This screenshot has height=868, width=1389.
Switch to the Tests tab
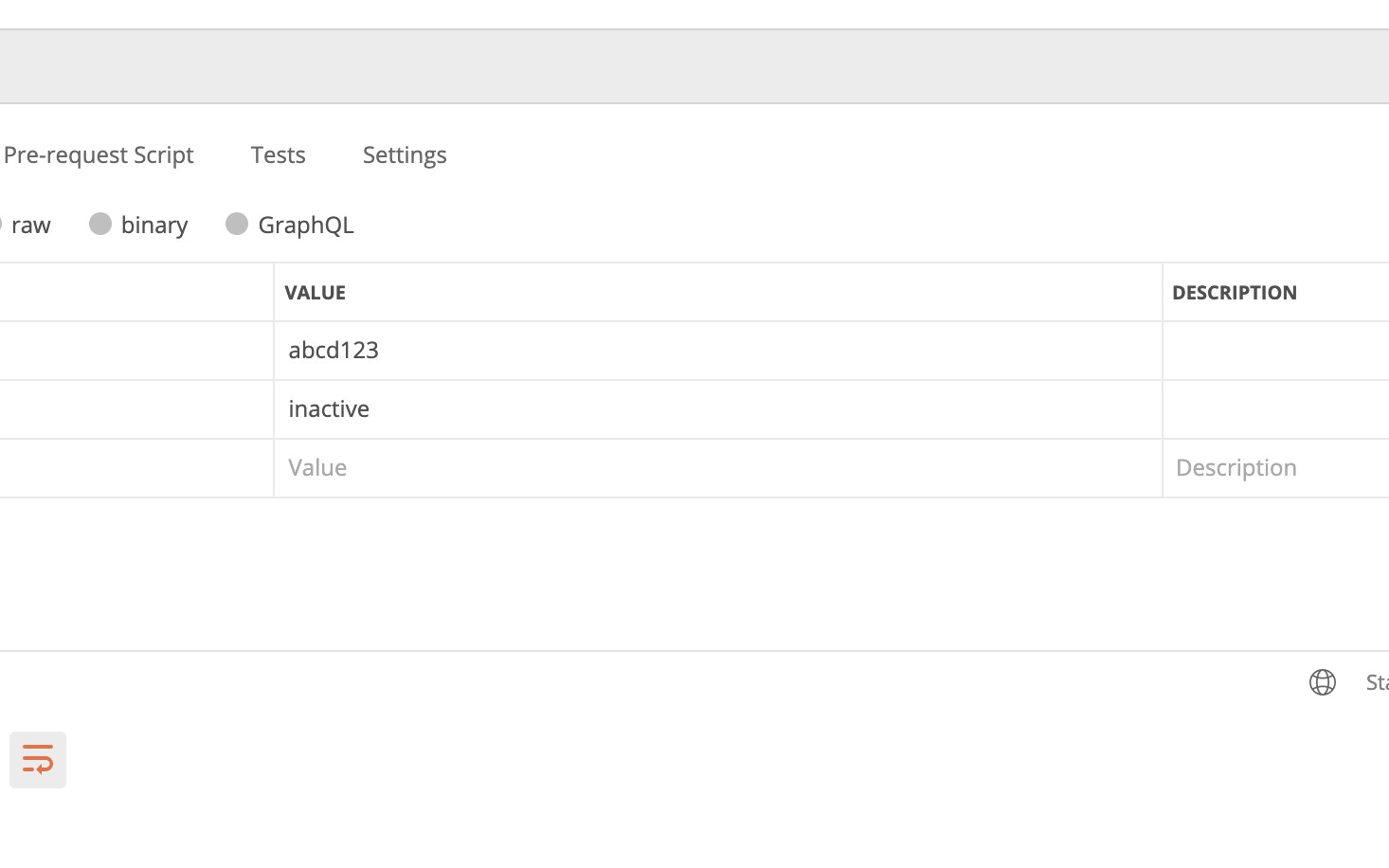(278, 154)
